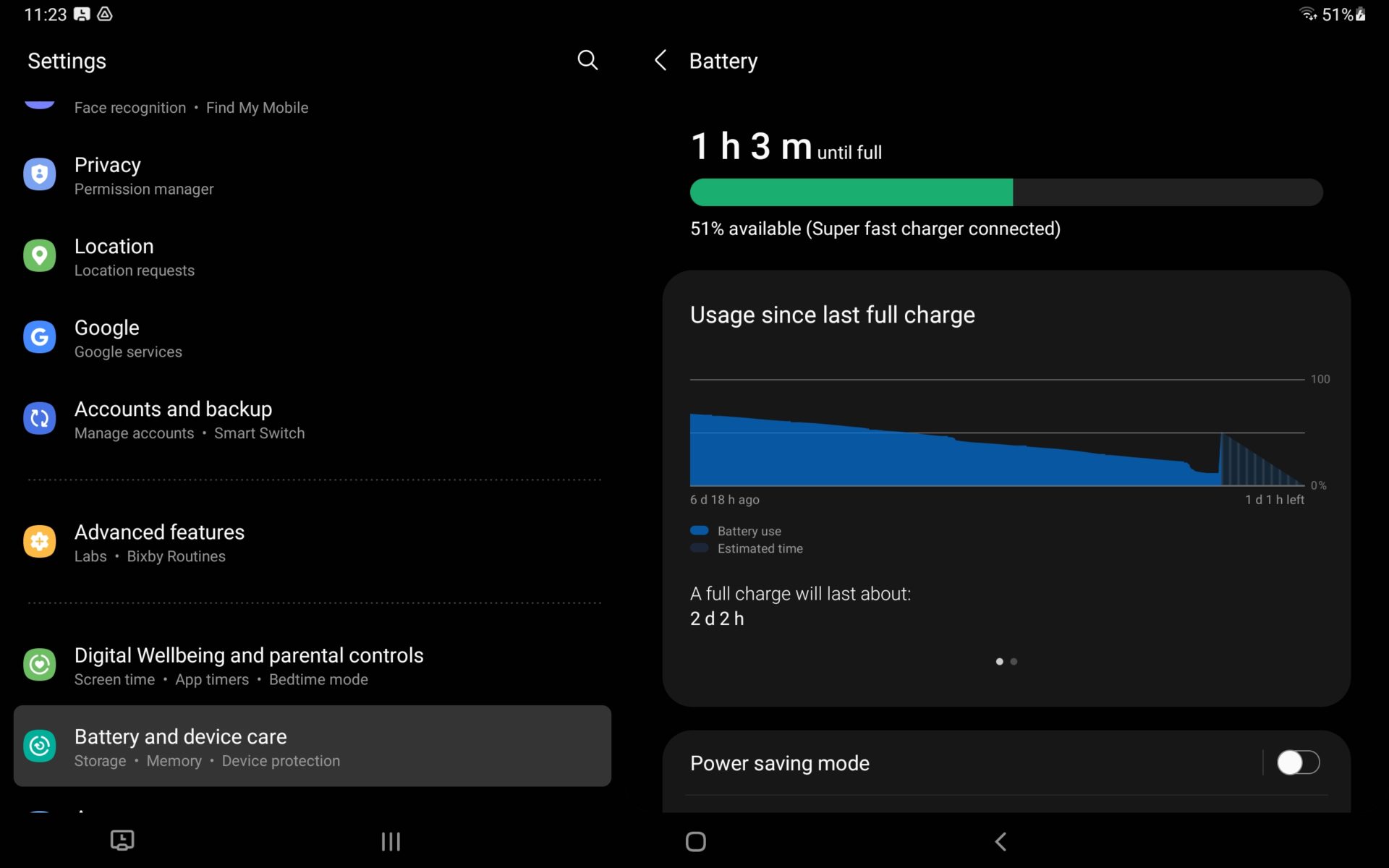The width and height of the screenshot is (1389, 868).
Task: Tap the Wi-Fi status icon
Action: [1308, 14]
